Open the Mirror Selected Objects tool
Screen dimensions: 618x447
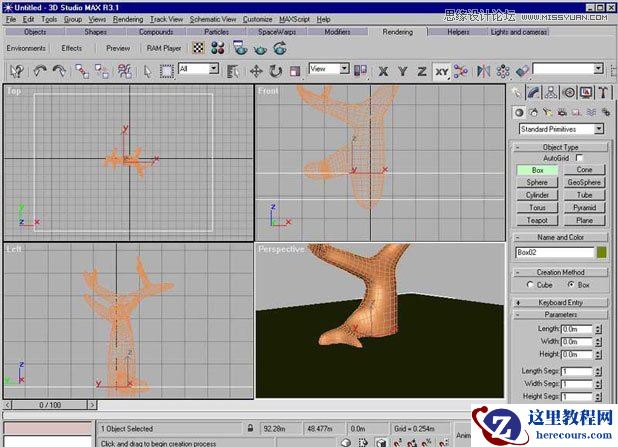(483, 71)
